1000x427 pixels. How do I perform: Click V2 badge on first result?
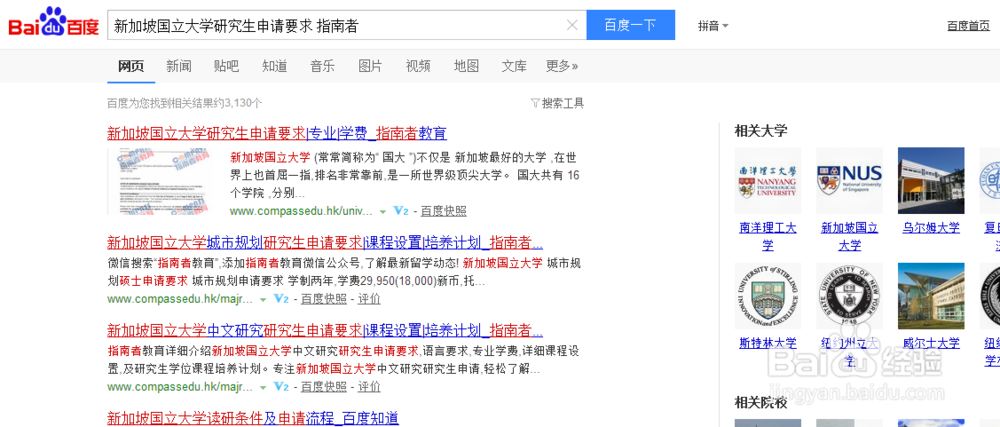401,211
